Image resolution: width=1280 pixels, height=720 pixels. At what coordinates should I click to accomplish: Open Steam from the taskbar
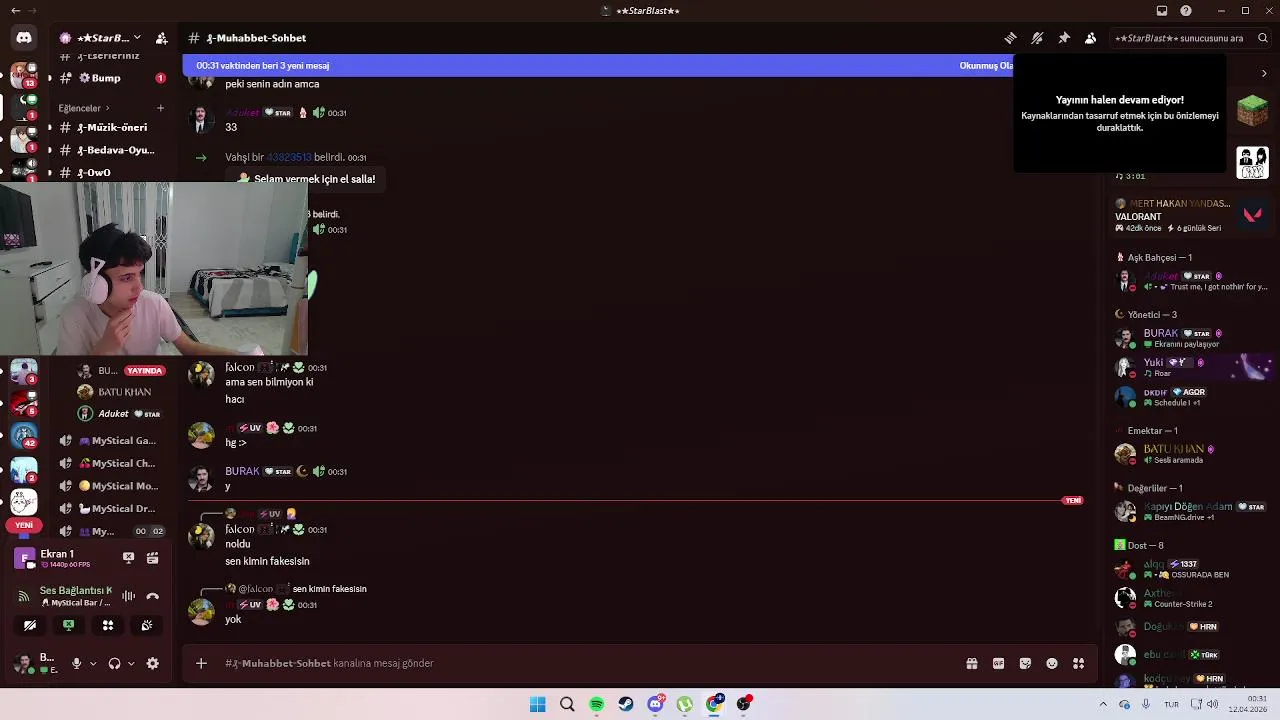[626, 704]
